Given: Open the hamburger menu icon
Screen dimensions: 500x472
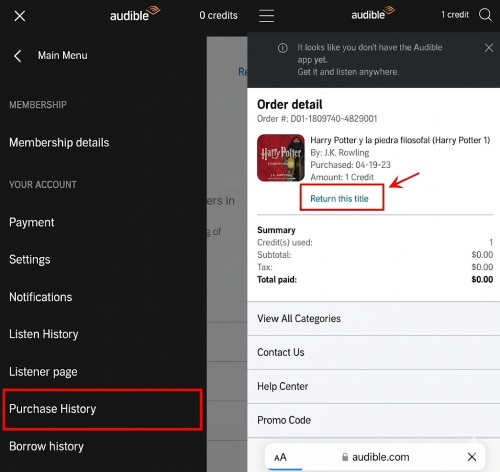Looking at the screenshot, I should pyautogui.click(x=267, y=16).
